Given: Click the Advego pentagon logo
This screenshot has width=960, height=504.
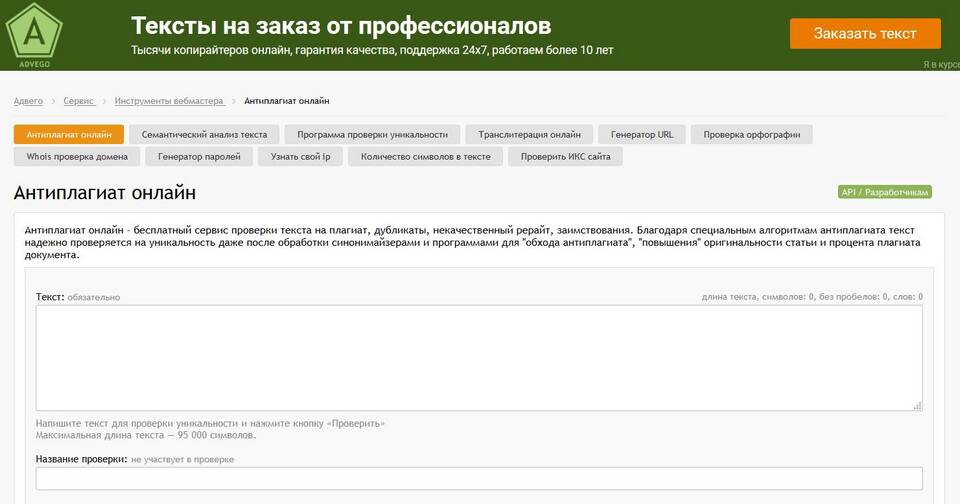Looking at the screenshot, I should 34,35.
